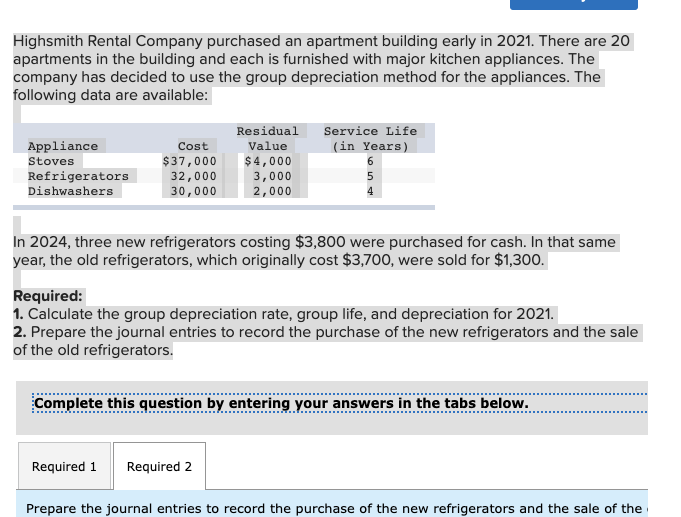The height and width of the screenshot is (517, 681).
Task: Click the 'Complete this question' instruction text
Action: pos(281,403)
